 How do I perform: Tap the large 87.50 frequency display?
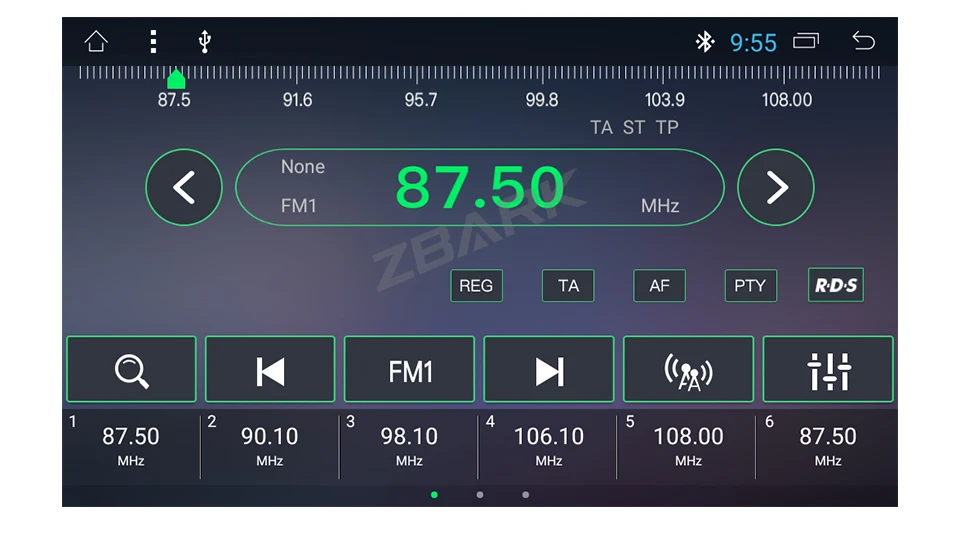(479, 187)
